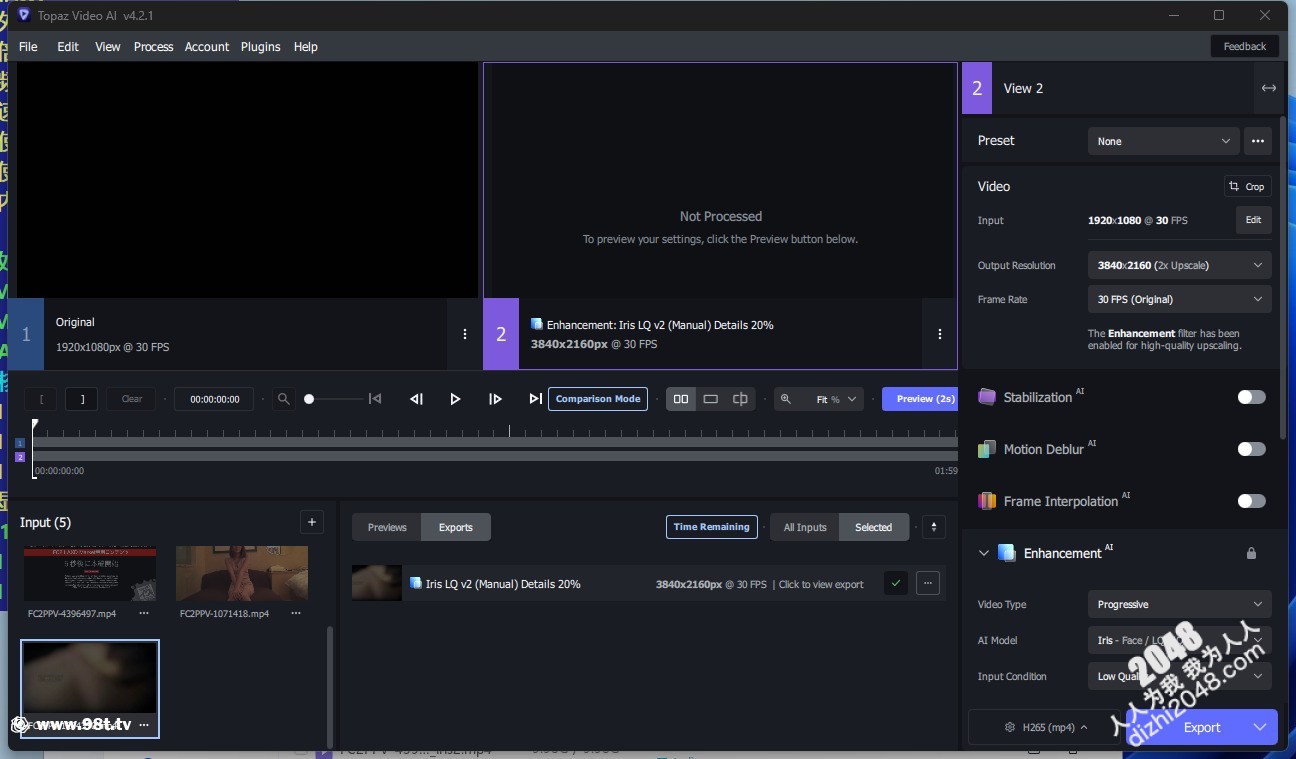
Task: Open the Fit % zoom dropdown
Action: tap(836, 399)
